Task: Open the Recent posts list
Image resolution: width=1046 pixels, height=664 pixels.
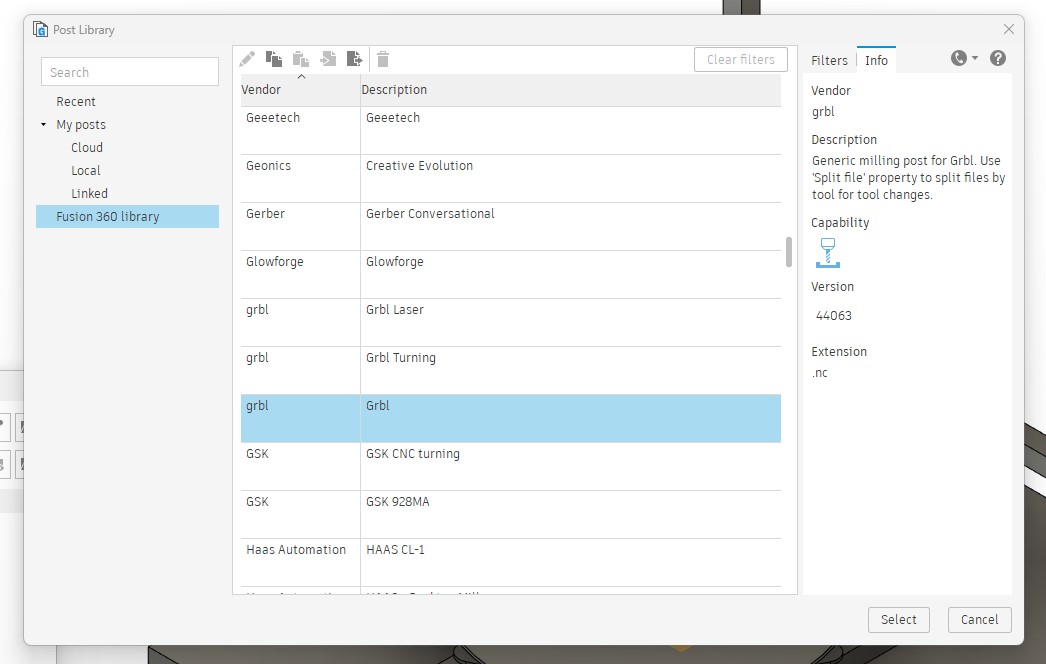Action: pos(75,101)
